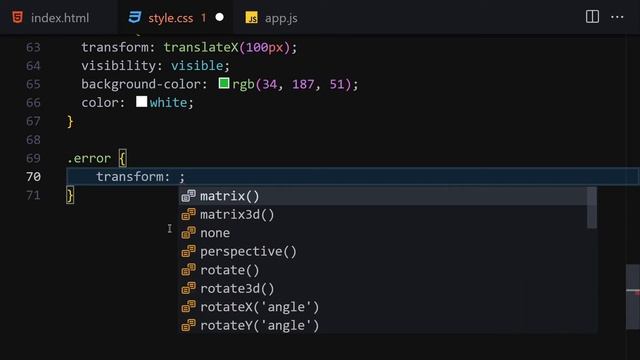Viewport: 640px width, 360px height.
Task: Click the suggestion list scrollbar thumb
Action: point(592,208)
